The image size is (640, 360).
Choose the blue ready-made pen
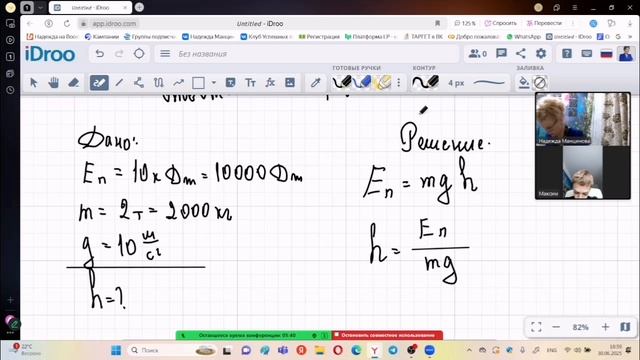pos(362,82)
